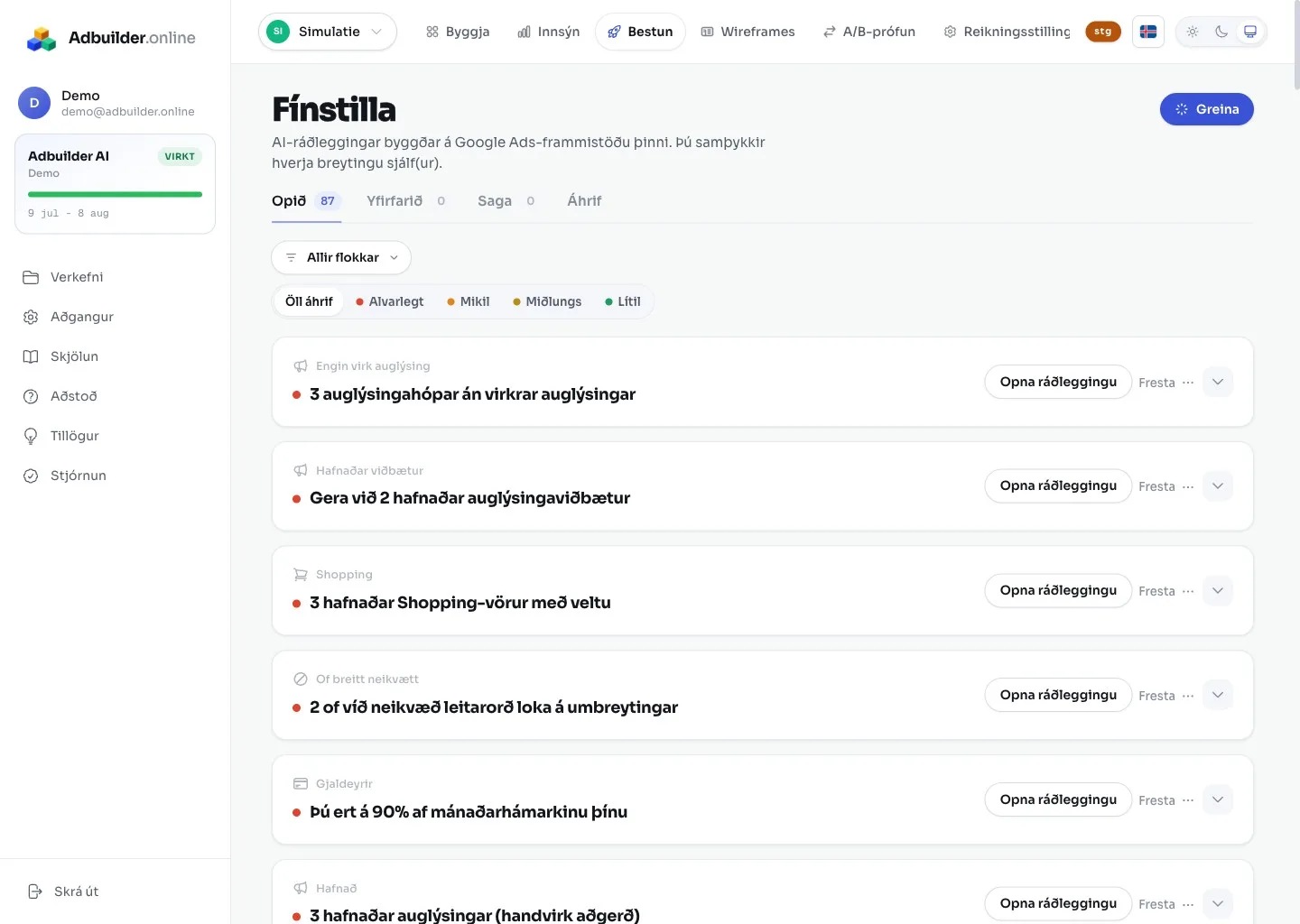Switch to the Áhrif tab

584,201
